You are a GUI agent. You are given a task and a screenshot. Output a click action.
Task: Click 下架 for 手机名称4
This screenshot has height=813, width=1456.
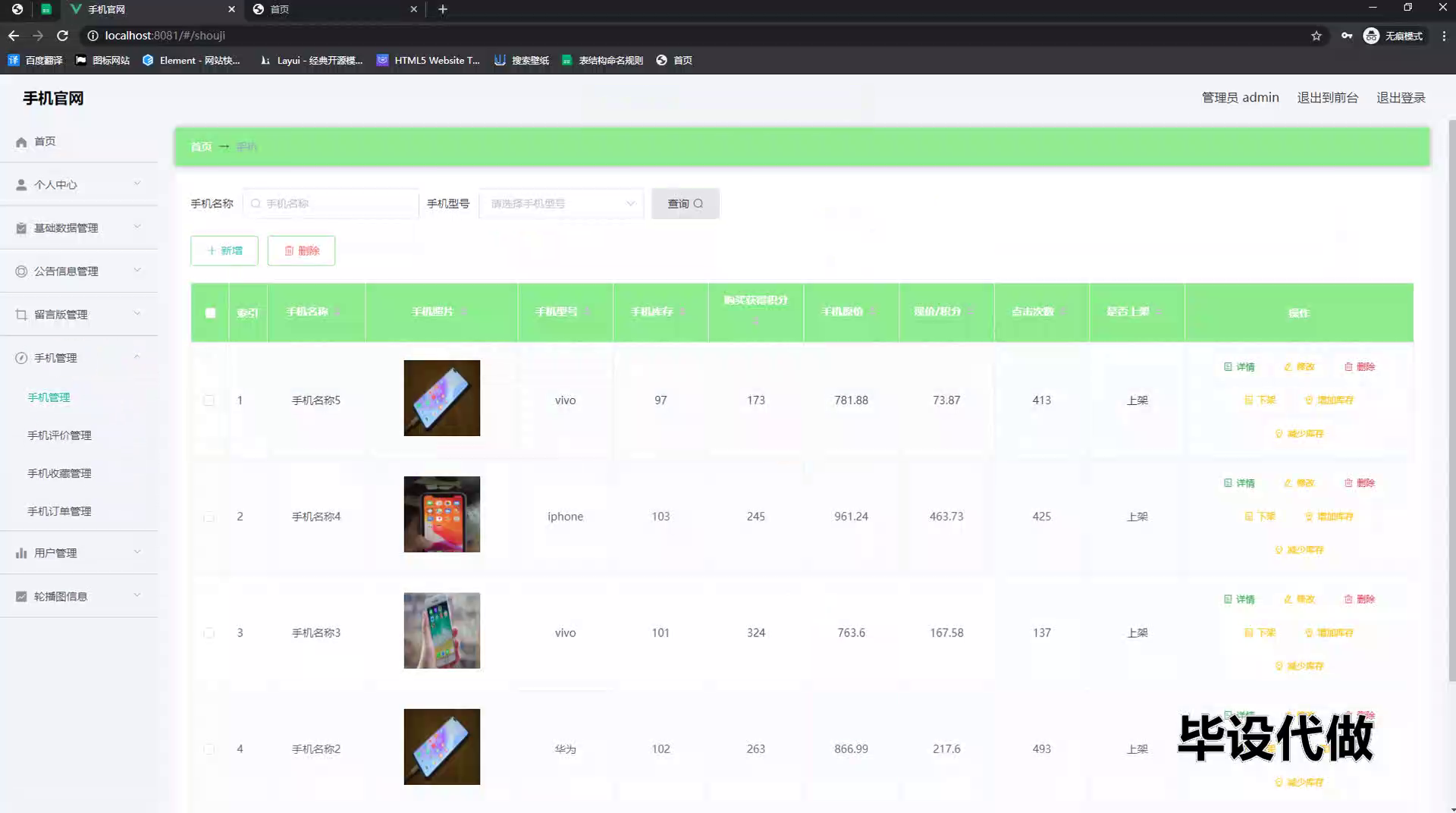click(x=1260, y=516)
